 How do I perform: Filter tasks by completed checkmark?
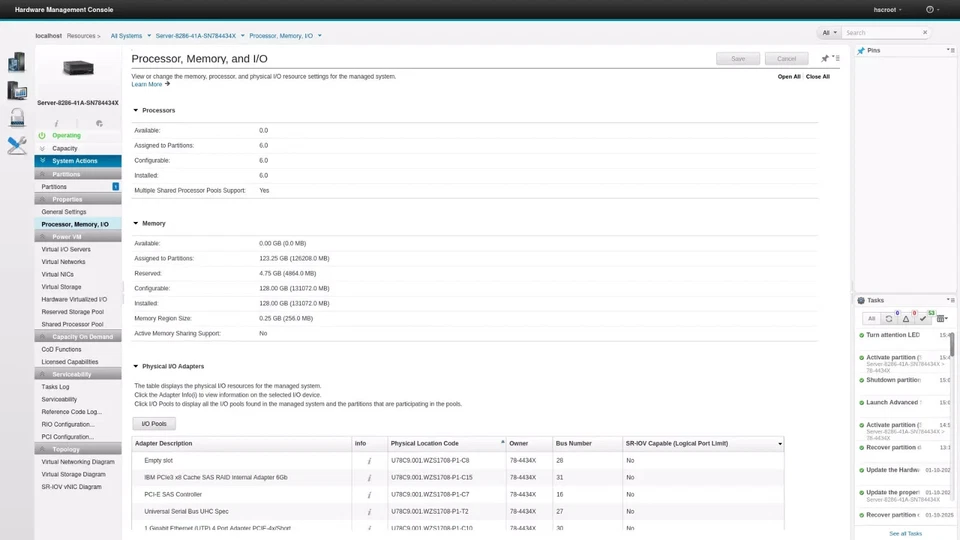point(924,318)
